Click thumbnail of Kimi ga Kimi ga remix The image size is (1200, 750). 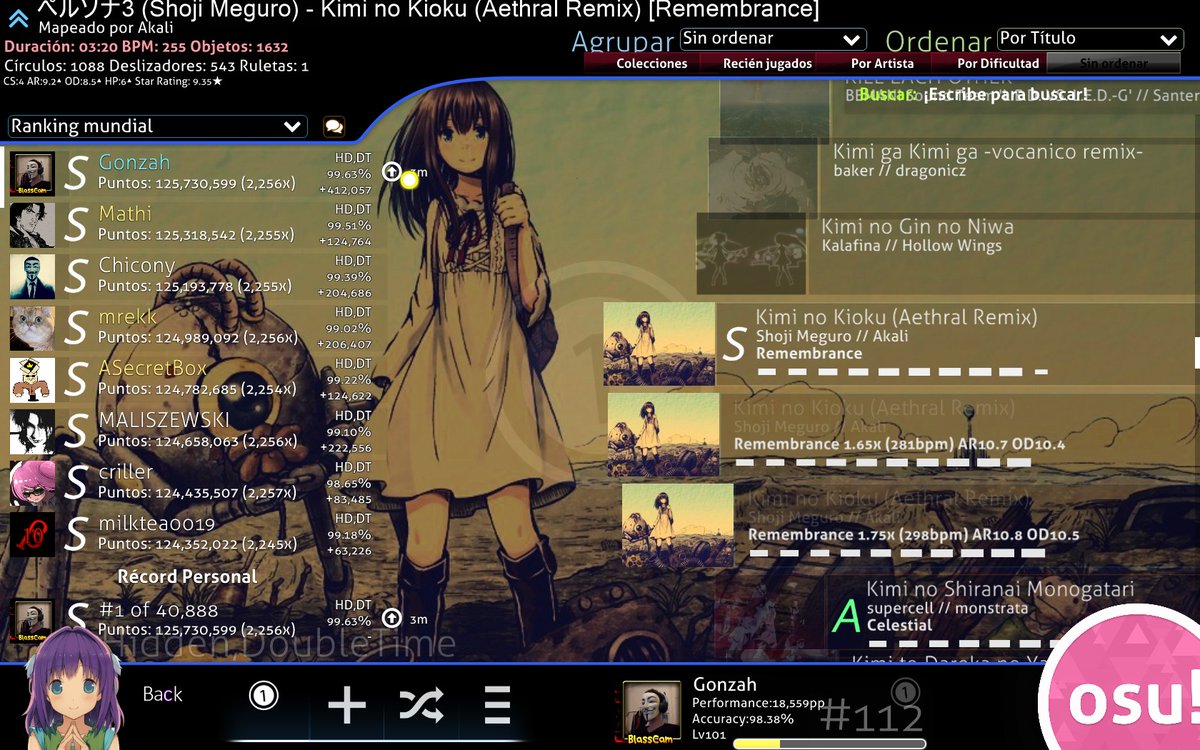(763, 173)
